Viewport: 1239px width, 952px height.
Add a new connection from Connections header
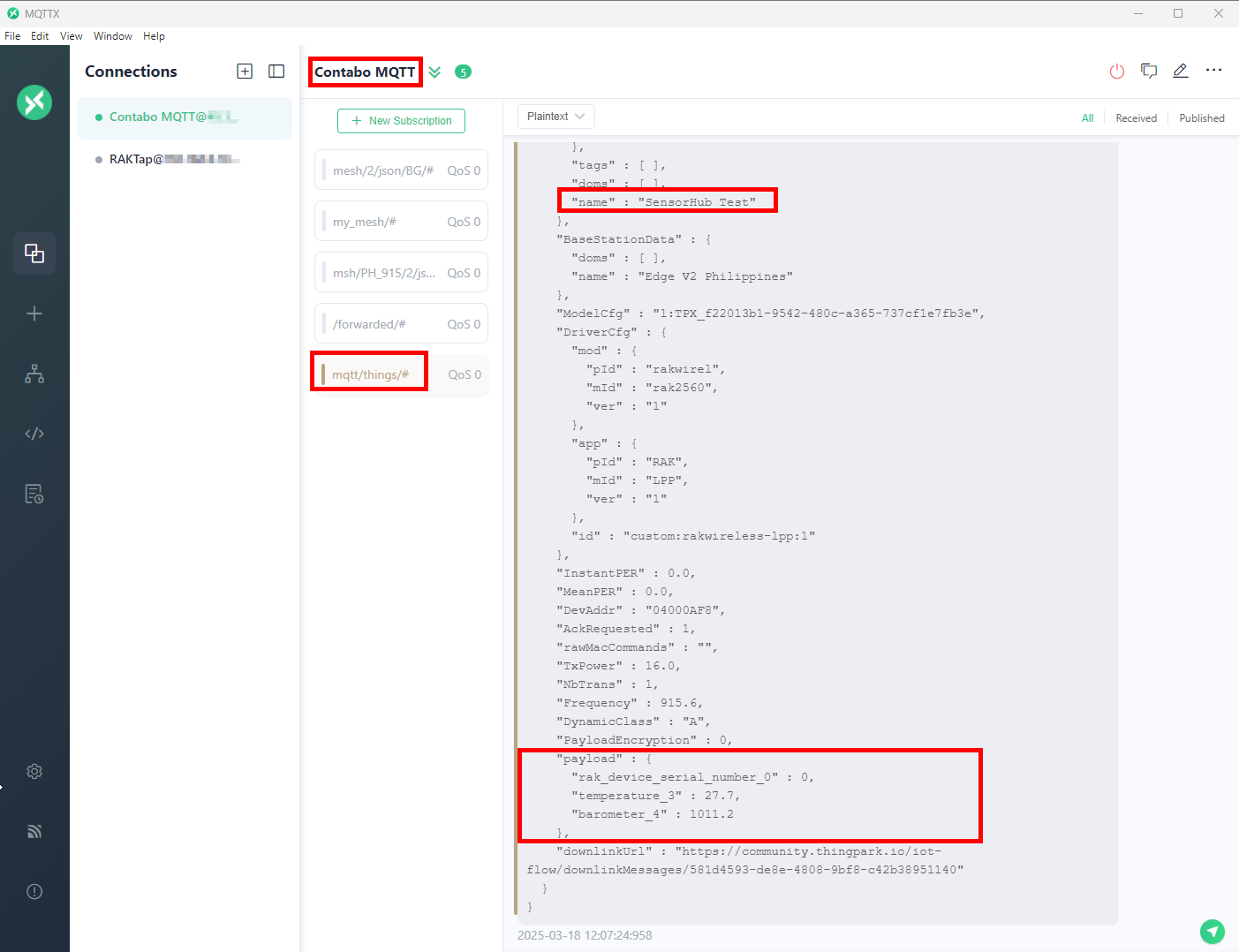pyautogui.click(x=246, y=72)
